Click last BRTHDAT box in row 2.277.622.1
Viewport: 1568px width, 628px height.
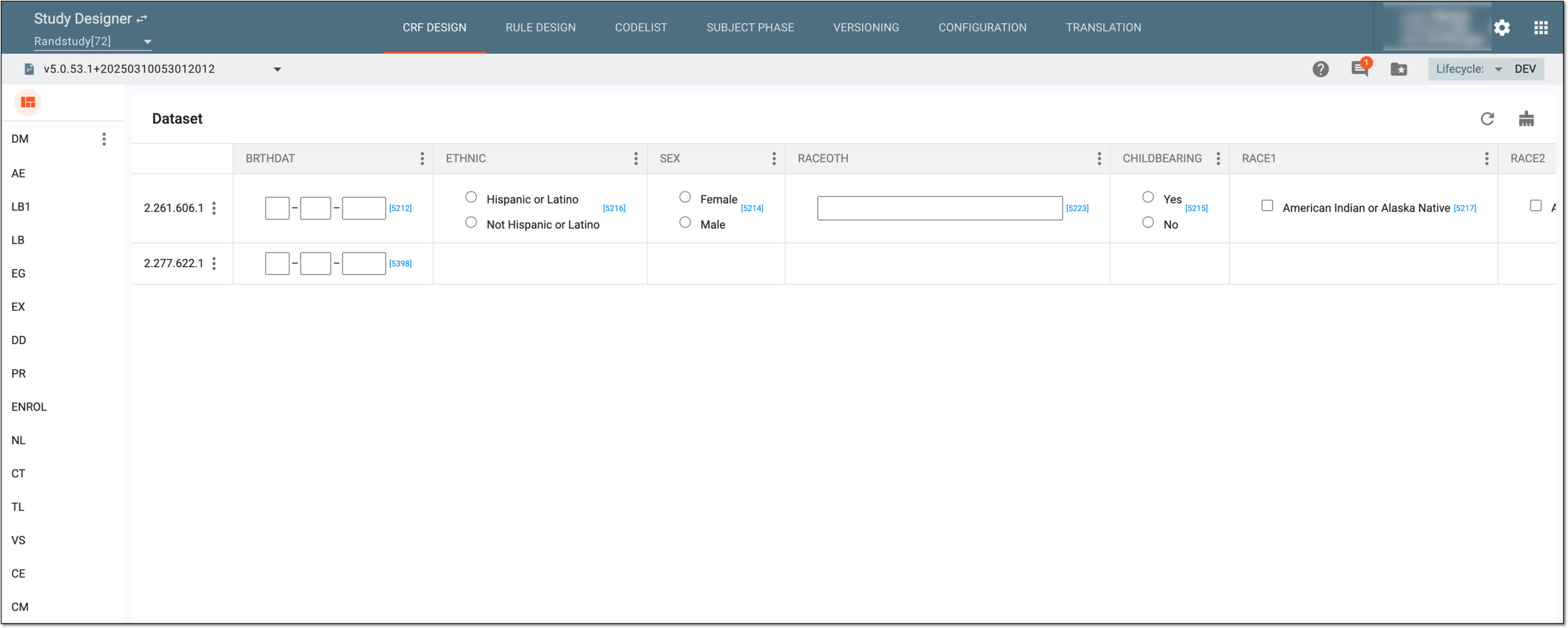click(x=364, y=263)
